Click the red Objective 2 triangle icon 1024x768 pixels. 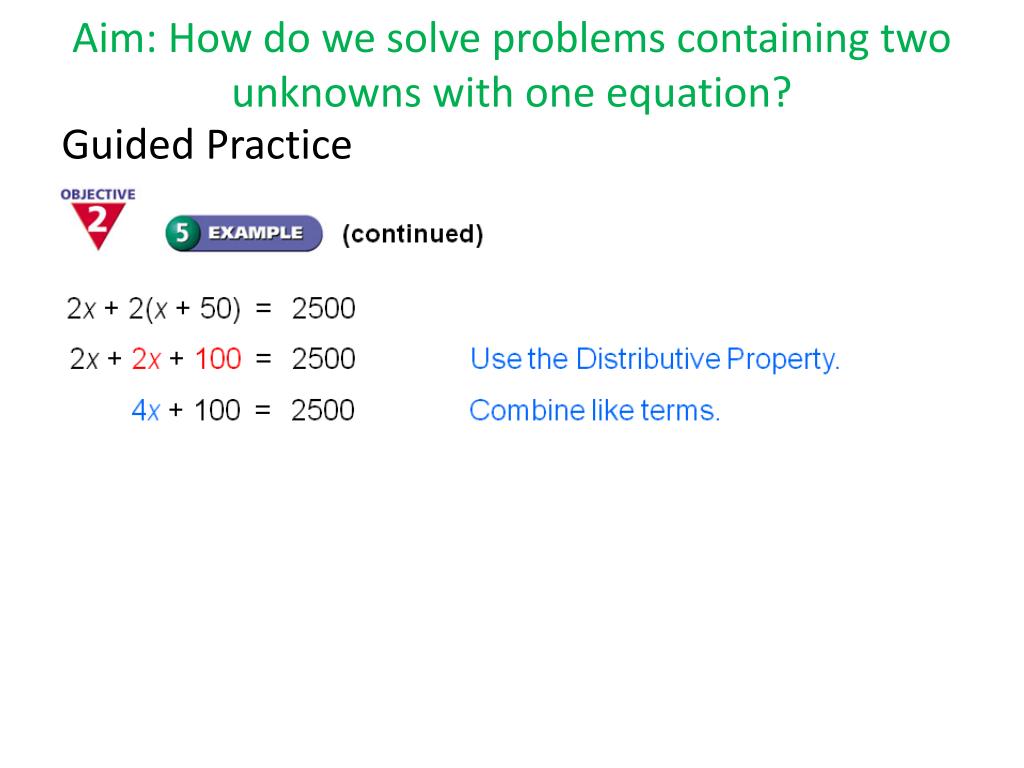tap(98, 225)
